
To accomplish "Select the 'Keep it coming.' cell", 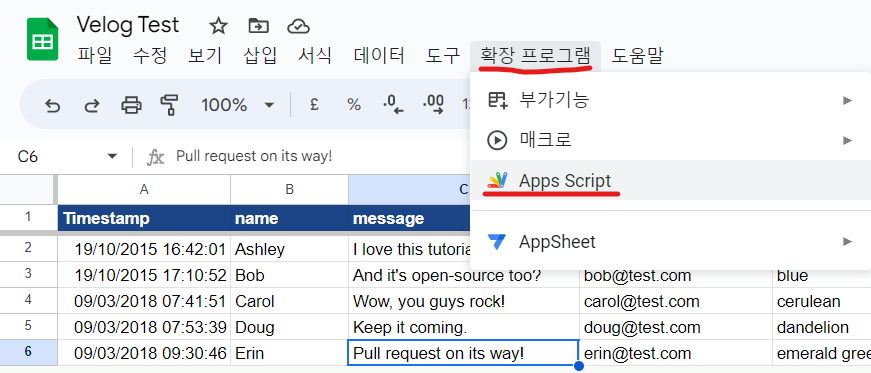I will (464, 327).
